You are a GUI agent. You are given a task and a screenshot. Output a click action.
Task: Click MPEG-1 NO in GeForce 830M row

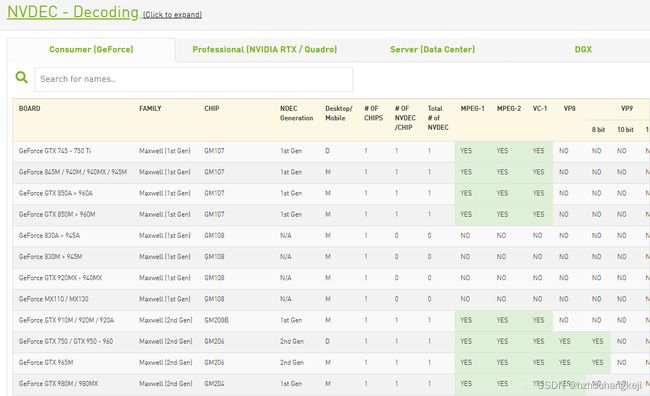pyautogui.click(x=466, y=257)
